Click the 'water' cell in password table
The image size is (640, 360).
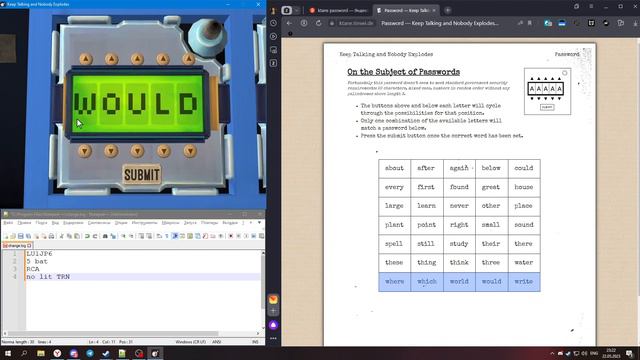524,262
